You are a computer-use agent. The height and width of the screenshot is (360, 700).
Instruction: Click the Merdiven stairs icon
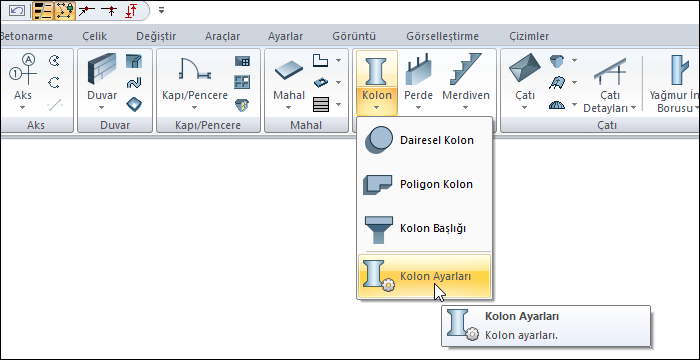click(466, 69)
